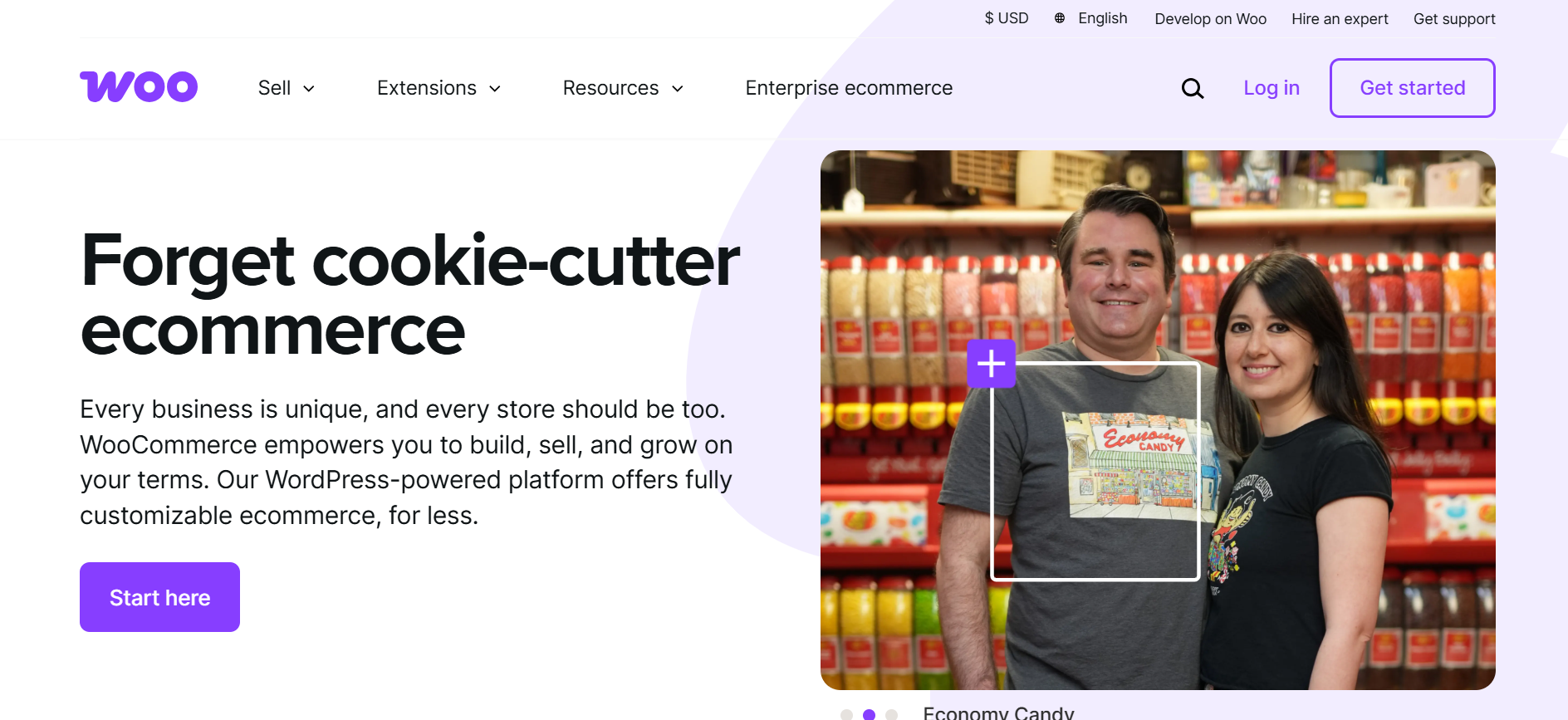
Task: Change currency via $ USD selector
Action: click(x=1006, y=18)
